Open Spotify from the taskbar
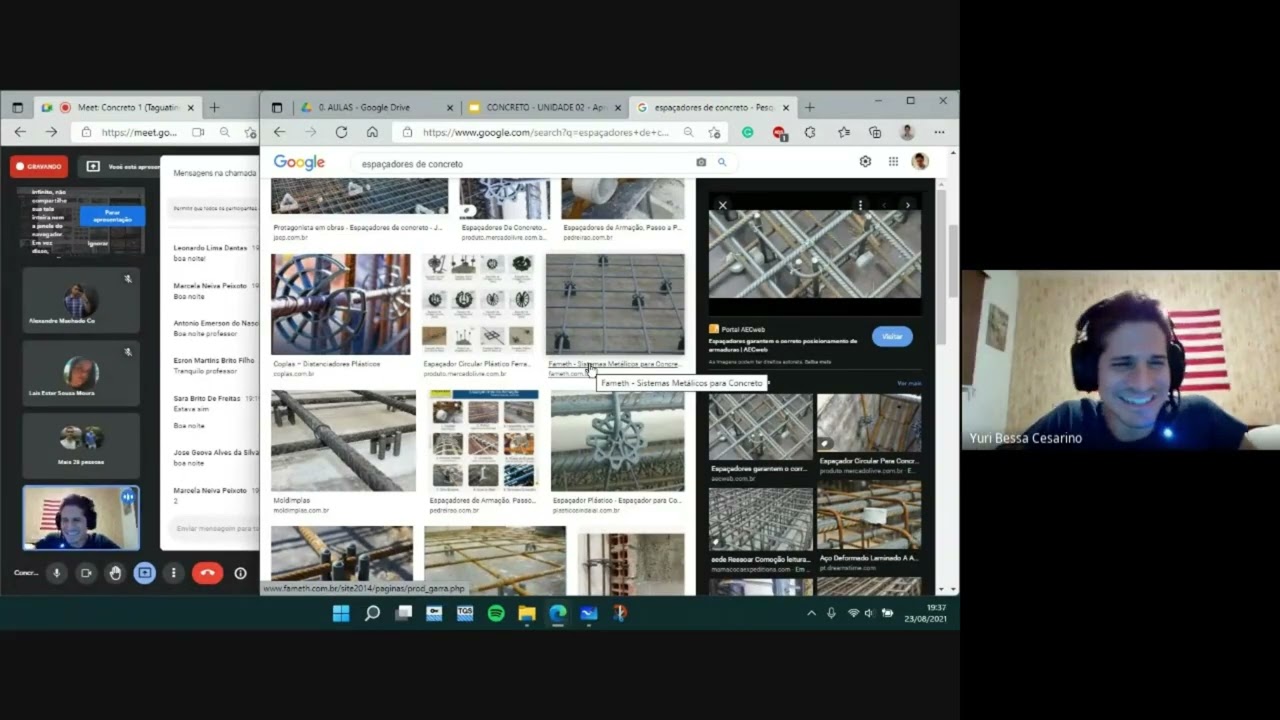This screenshot has height=720, width=1280. [x=496, y=613]
